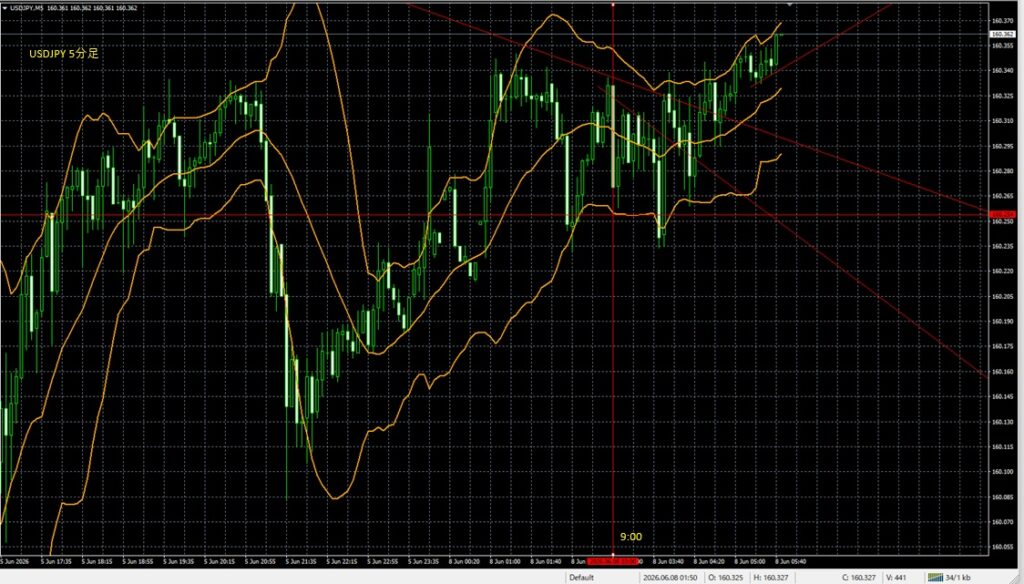Click time axis label '8 Jun 03:40'
The image size is (1024, 584).
pyautogui.click(x=668, y=561)
